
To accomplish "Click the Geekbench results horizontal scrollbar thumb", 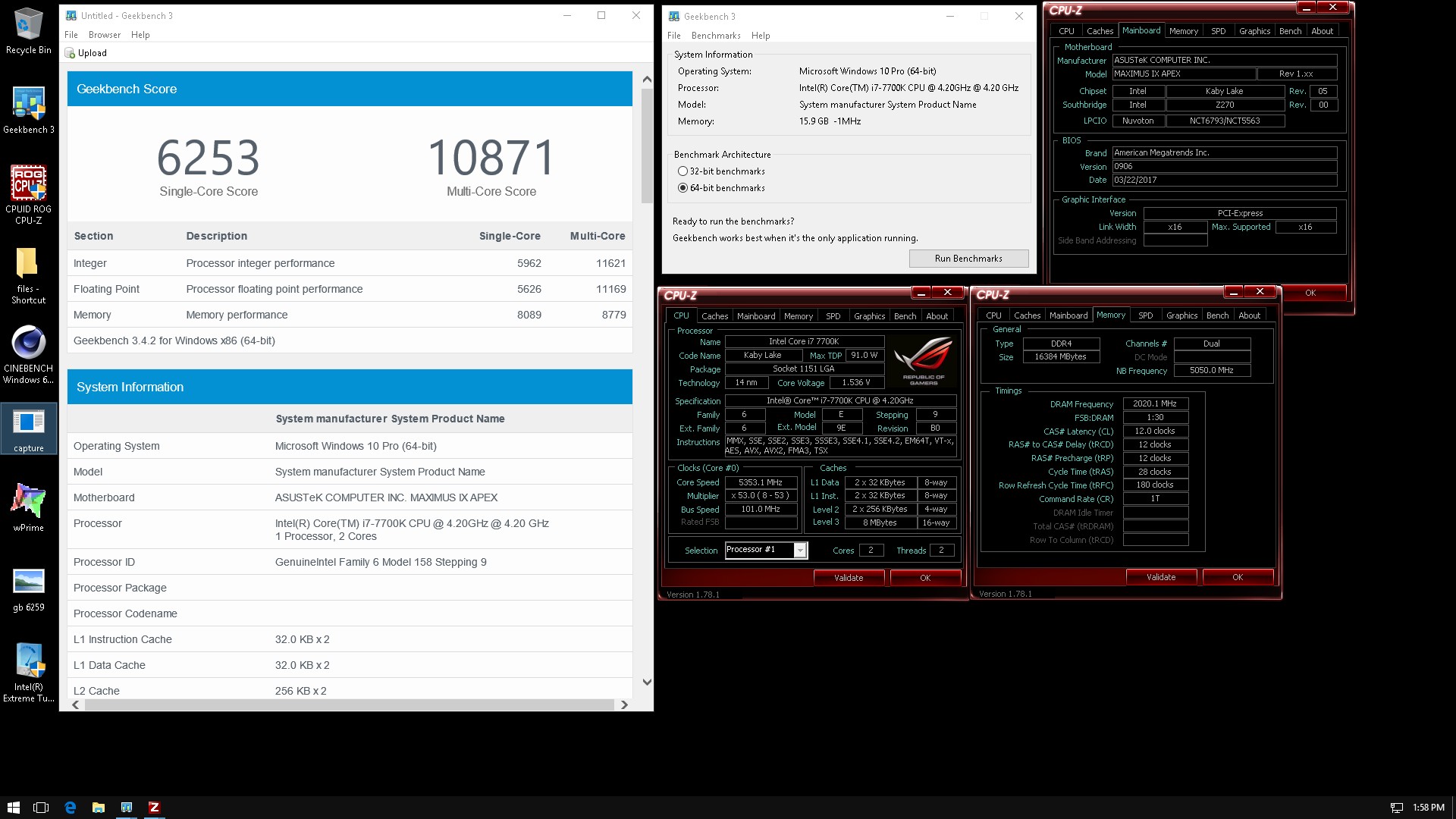I will (x=350, y=704).
